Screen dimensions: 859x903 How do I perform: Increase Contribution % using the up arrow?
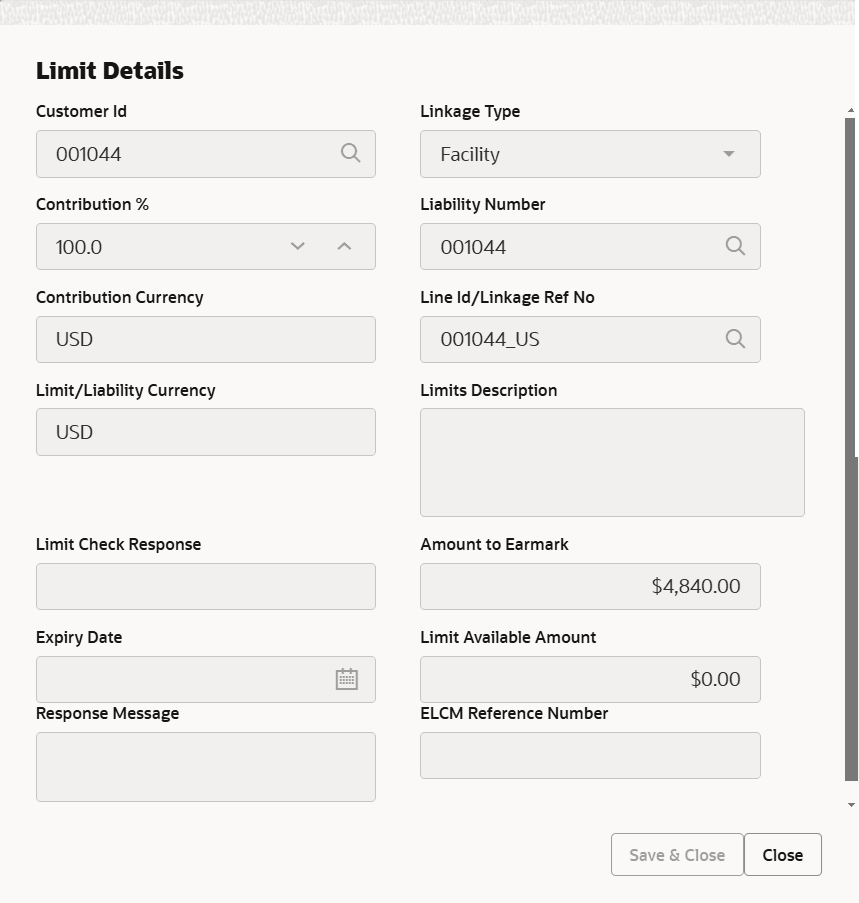point(351,246)
